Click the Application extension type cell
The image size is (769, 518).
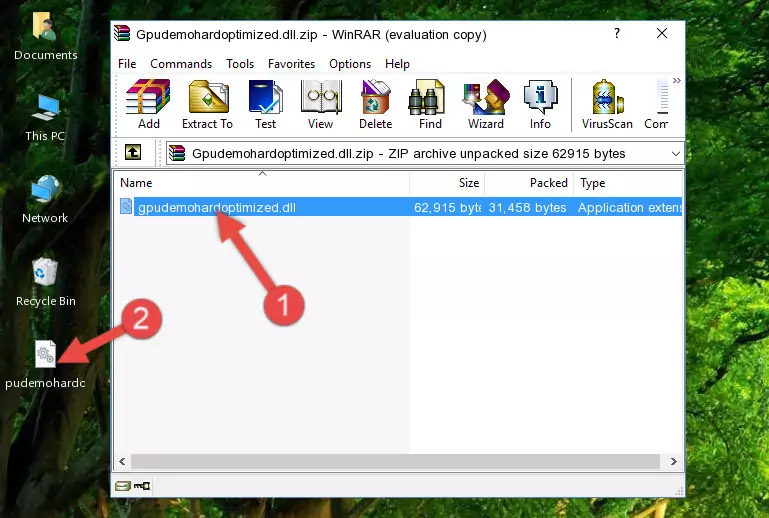[x=630, y=207]
